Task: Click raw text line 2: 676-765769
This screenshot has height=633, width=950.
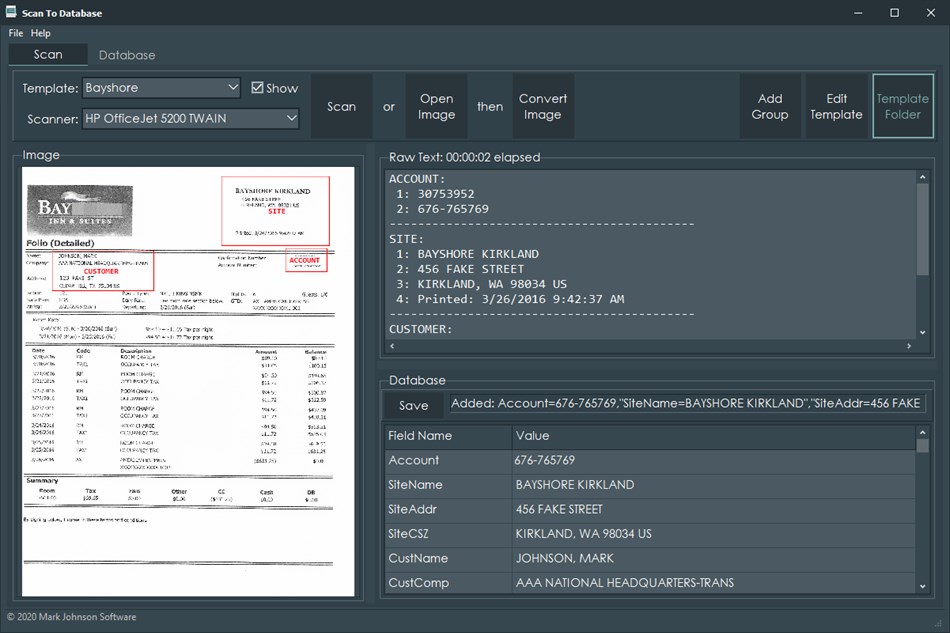Action: coord(442,209)
